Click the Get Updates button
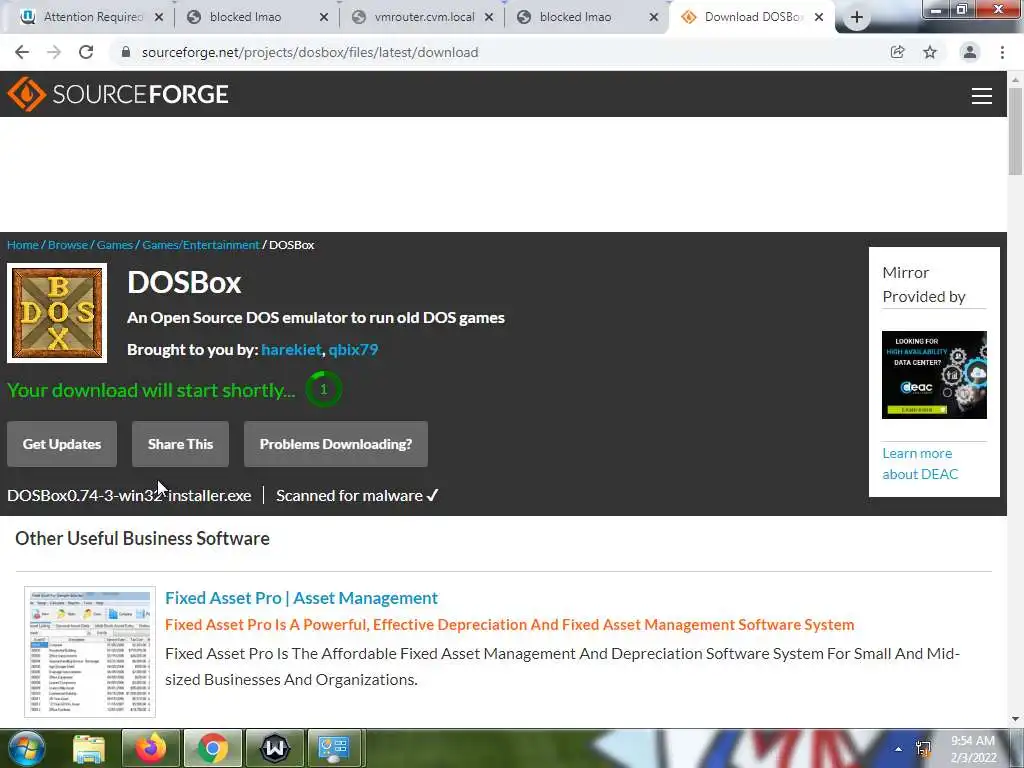This screenshot has height=768, width=1024. tap(62, 444)
